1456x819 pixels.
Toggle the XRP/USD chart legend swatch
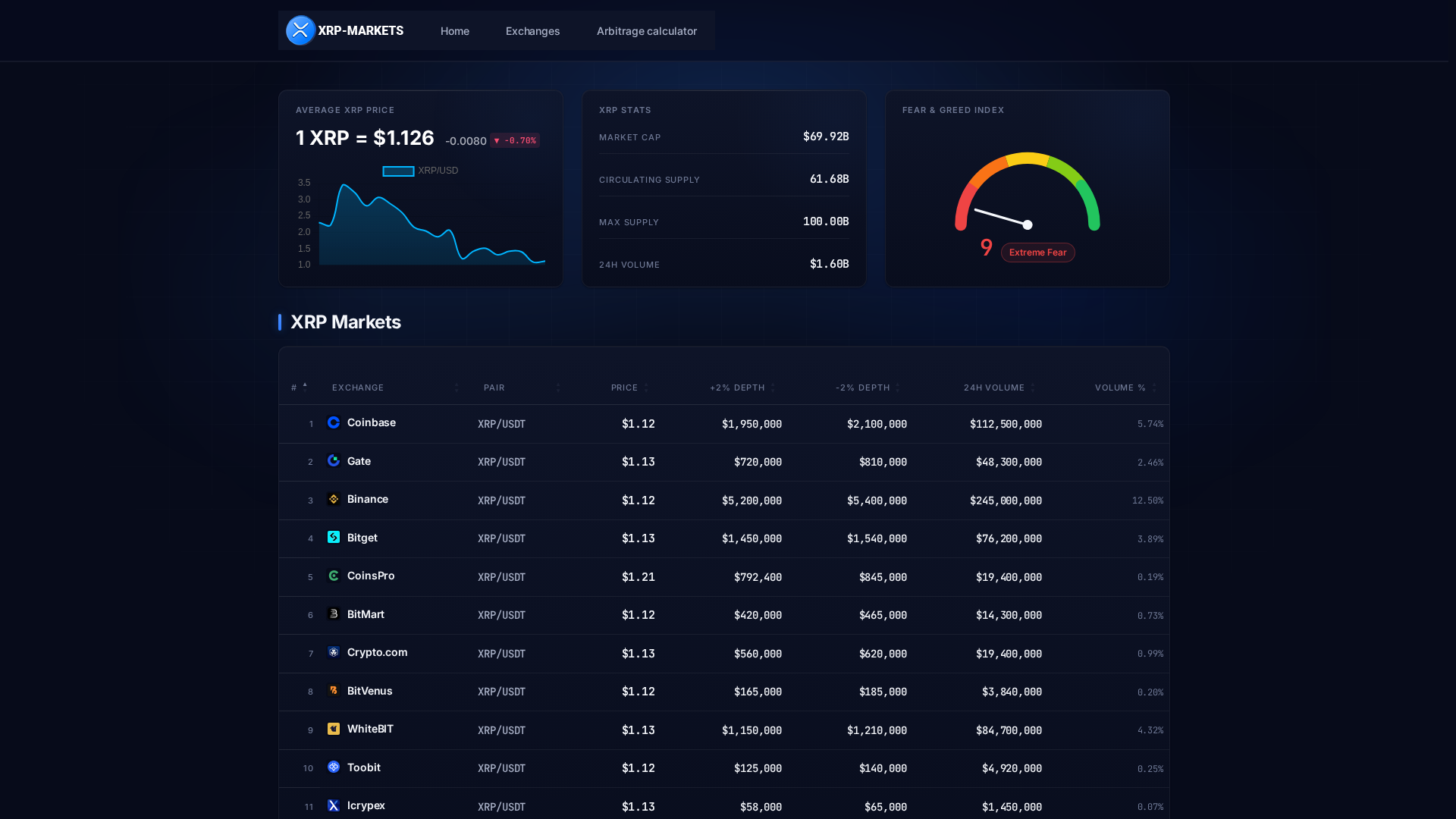[398, 171]
